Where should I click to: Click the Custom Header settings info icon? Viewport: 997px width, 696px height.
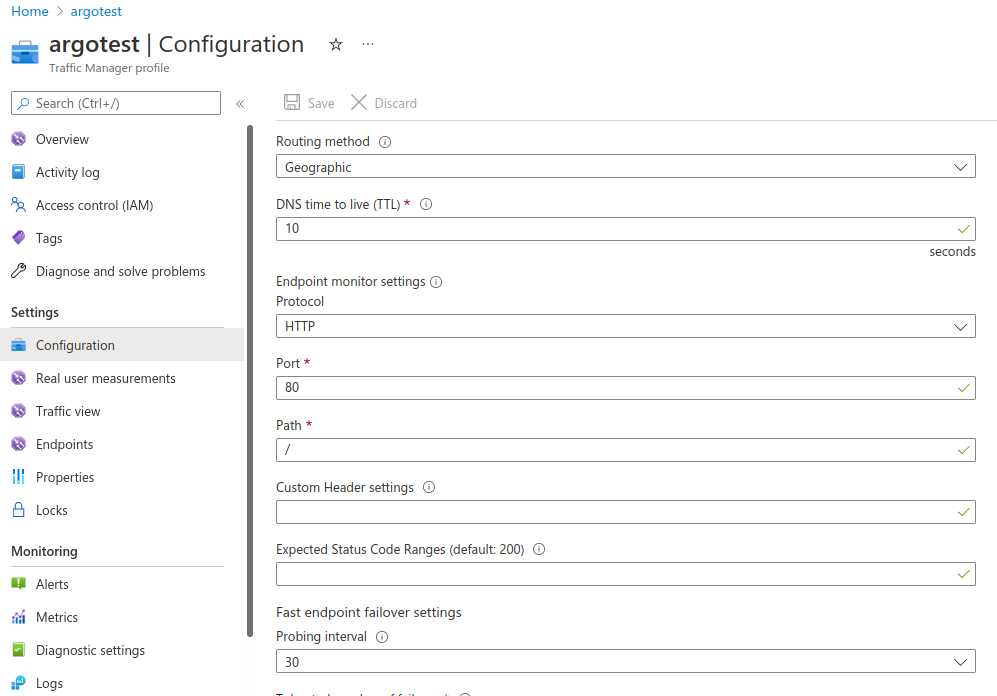429,488
